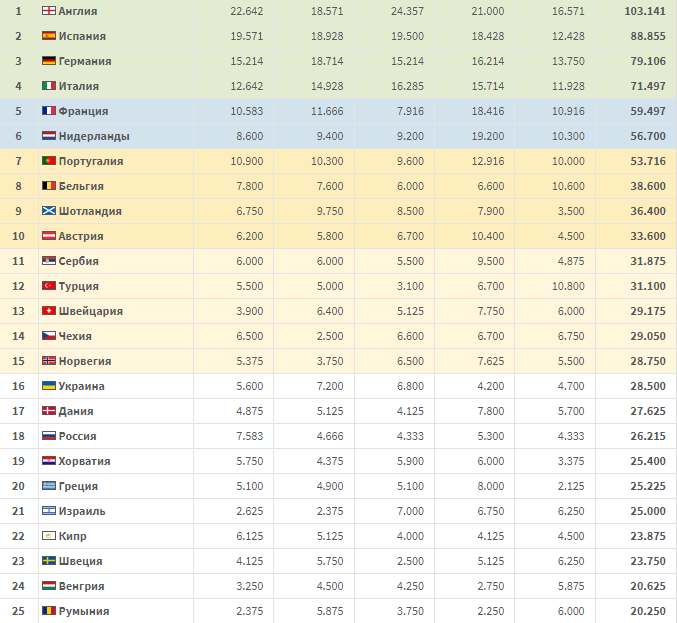Screen dimensions: 677x623
Task: Click total value 103.141 for Англия
Action: [x=645, y=11]
